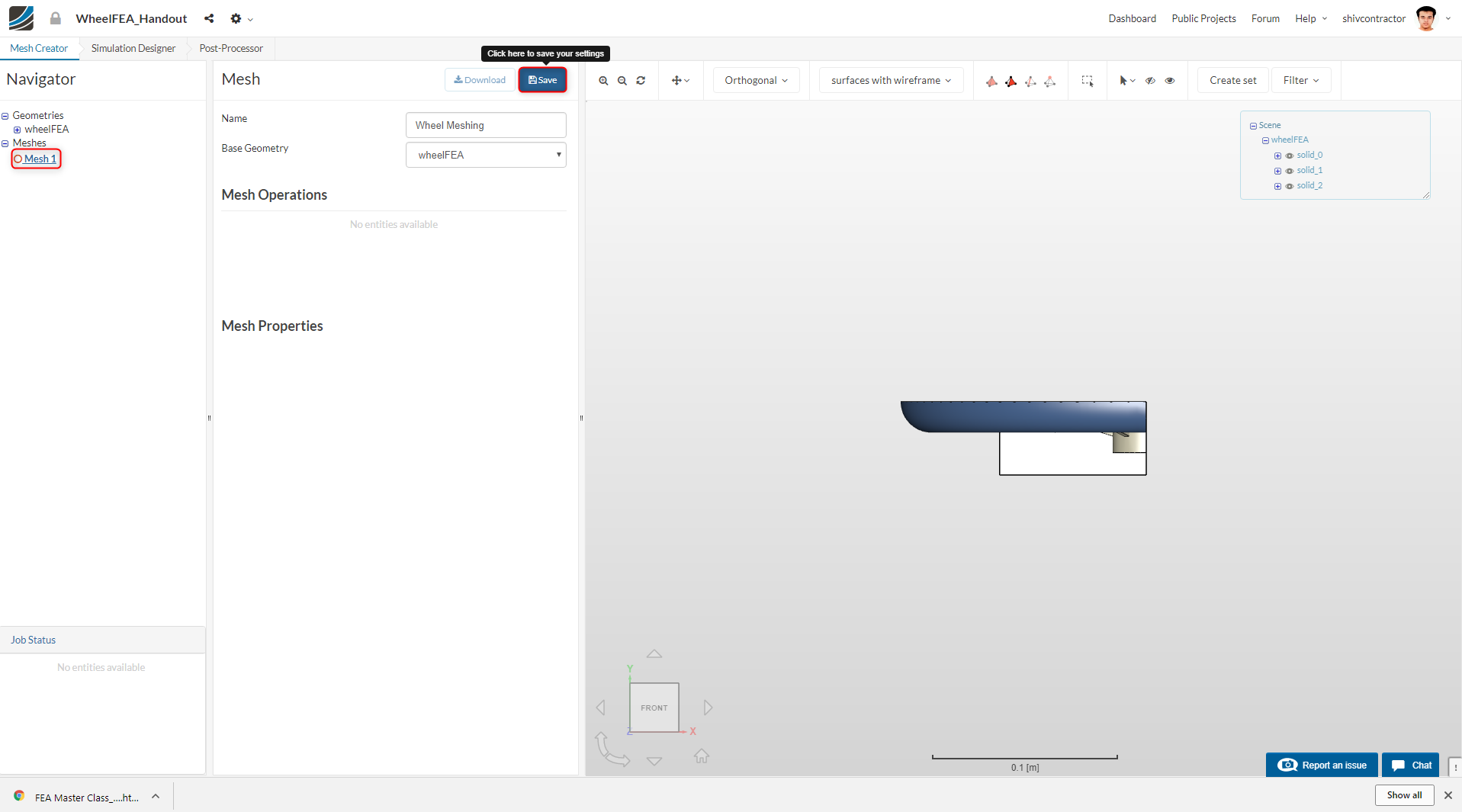This screenshot has height=812, width=1462.
Task: Collapse the wheelFEA node in scene tree
Action: click(x=1265, y=140)
